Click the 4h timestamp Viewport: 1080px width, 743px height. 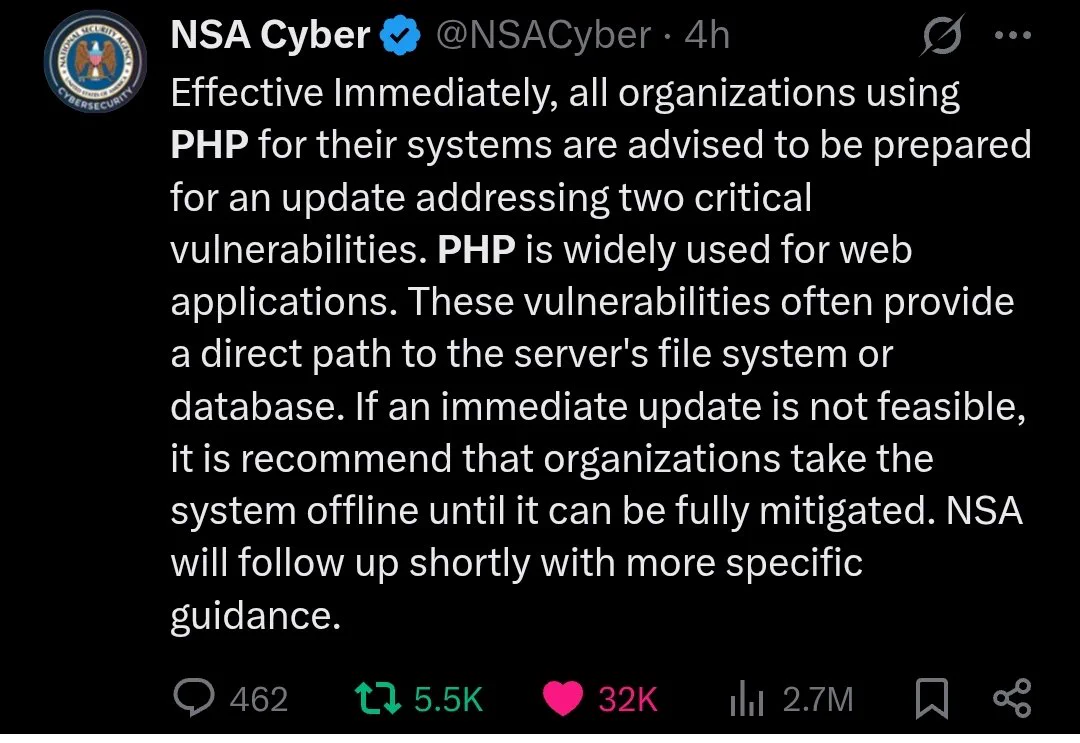click(x=707, y=34)
